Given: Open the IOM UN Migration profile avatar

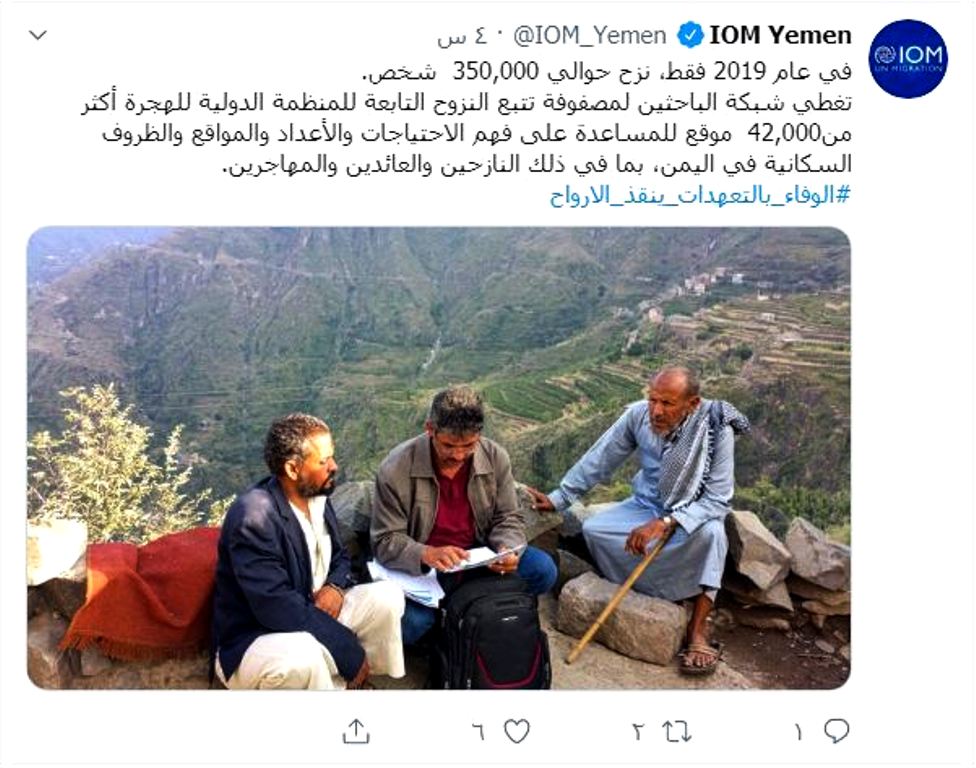Looking at the screenshot, I should click(x=908, y=59).
